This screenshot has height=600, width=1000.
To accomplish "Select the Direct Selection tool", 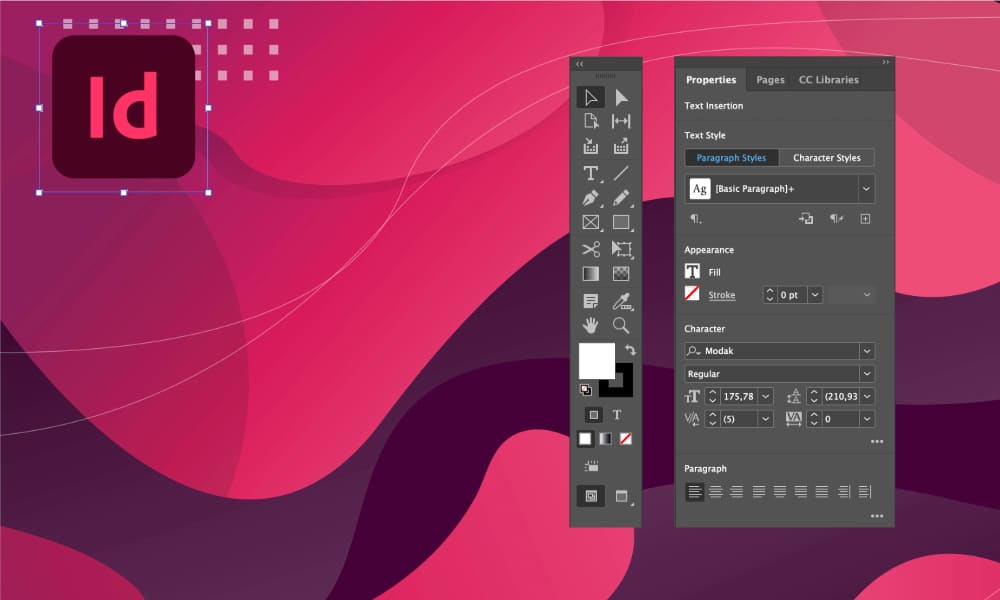I will pyautogui.click(x=621, y=98).
